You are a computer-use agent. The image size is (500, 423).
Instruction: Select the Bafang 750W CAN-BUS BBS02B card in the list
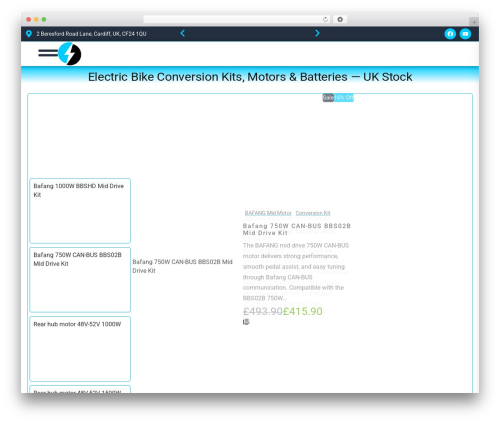point(80,280)
